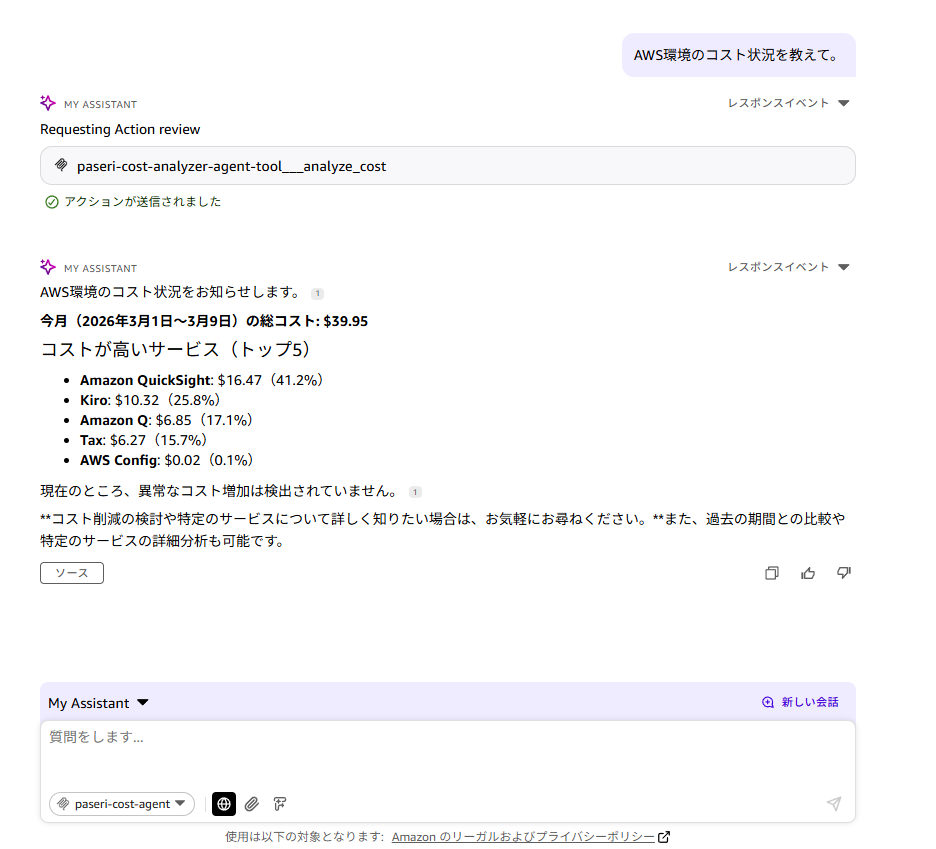Give the response a thumbs down
Viewport: 936px width, 849px height.
coord(843,573)
